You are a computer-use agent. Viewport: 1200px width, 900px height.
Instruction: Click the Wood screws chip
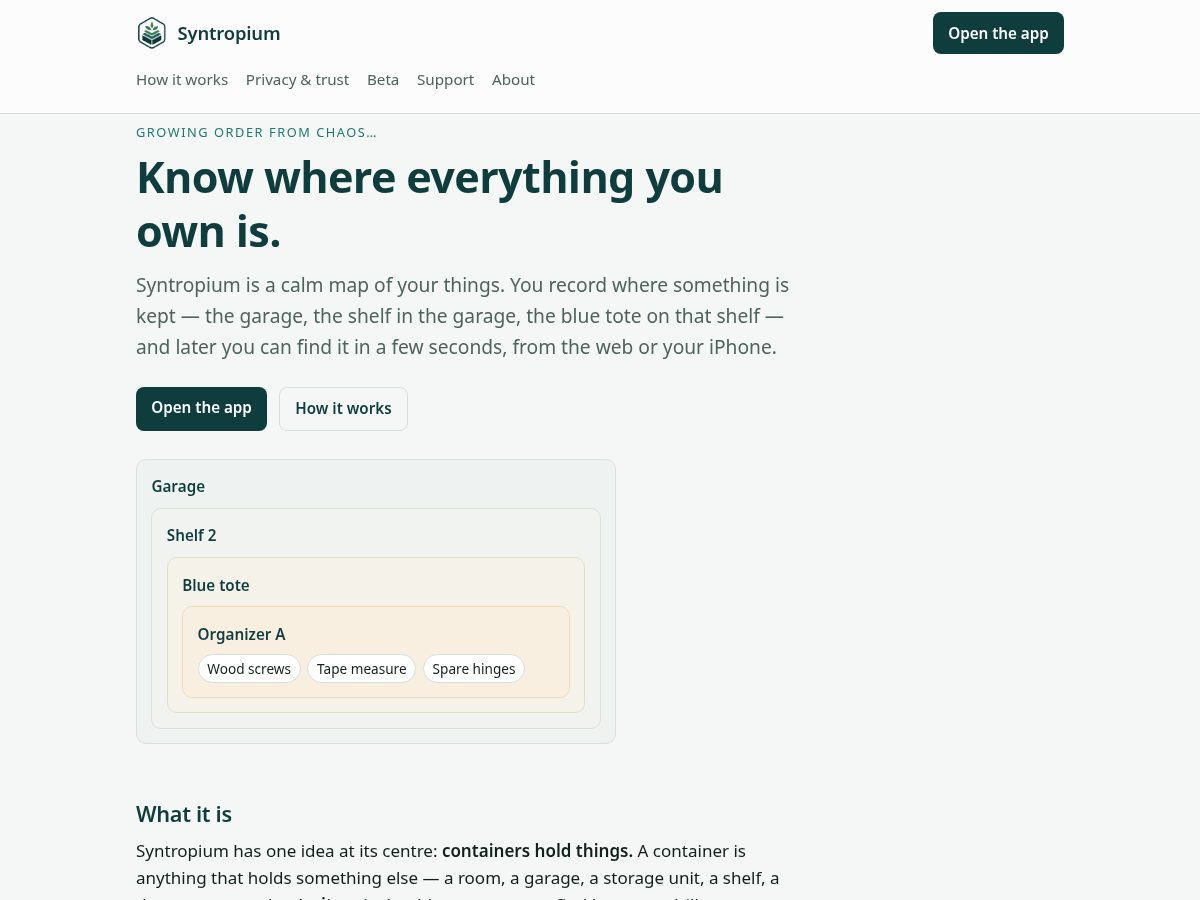249,669
